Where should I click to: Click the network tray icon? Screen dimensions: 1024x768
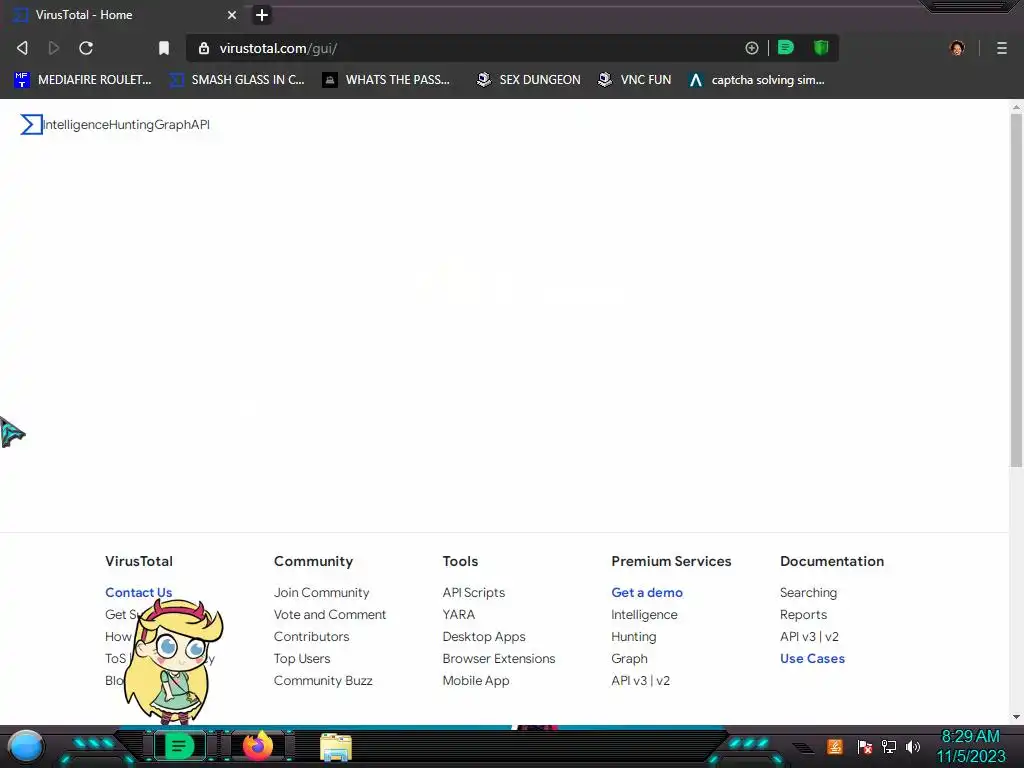(x=889, y=746)
